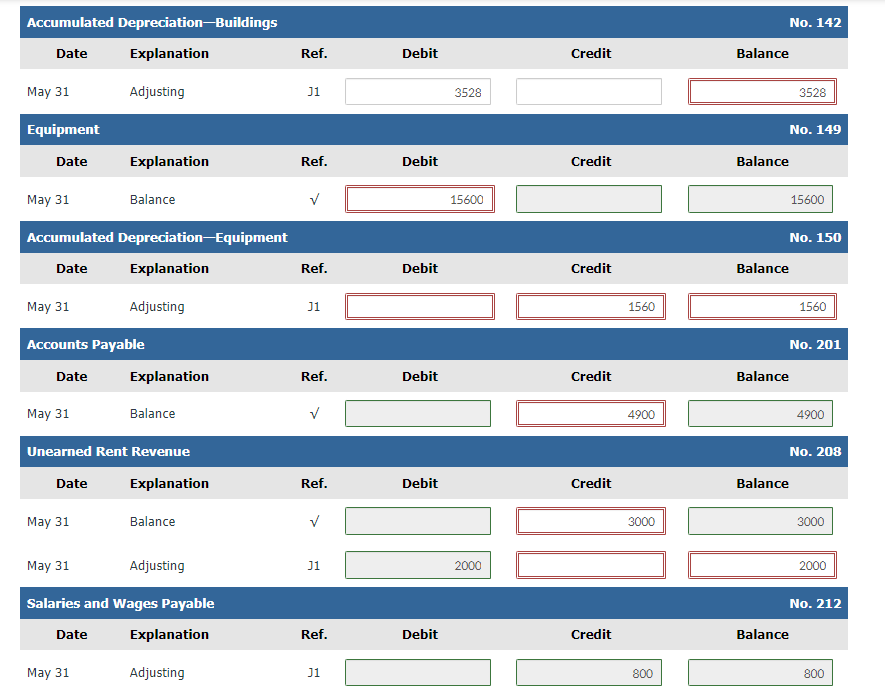Click account number No. 212
This screenshot has height=694, width=885.
coord(815,604)
